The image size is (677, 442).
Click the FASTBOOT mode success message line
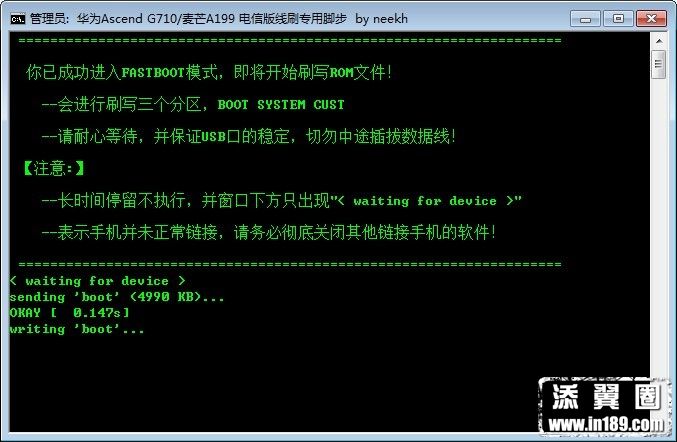tap(209, 72)
